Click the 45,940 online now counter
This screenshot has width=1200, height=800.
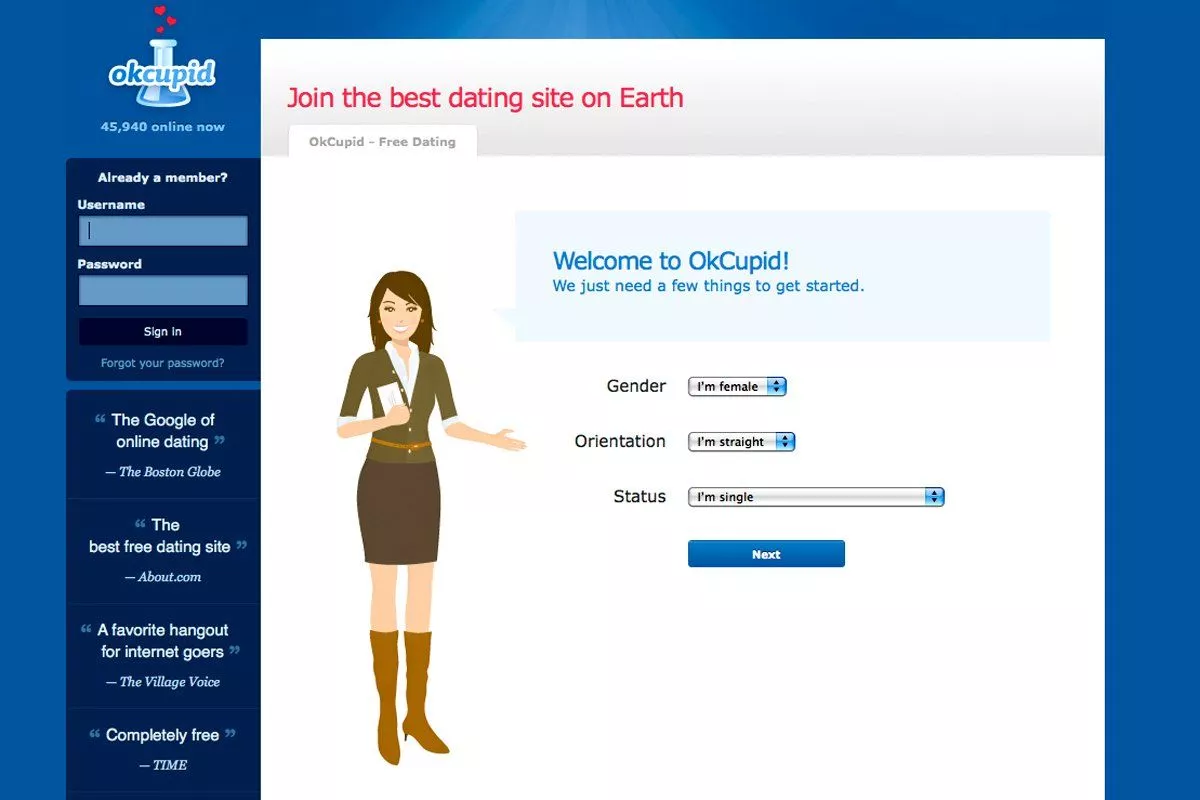click(163, 127)
